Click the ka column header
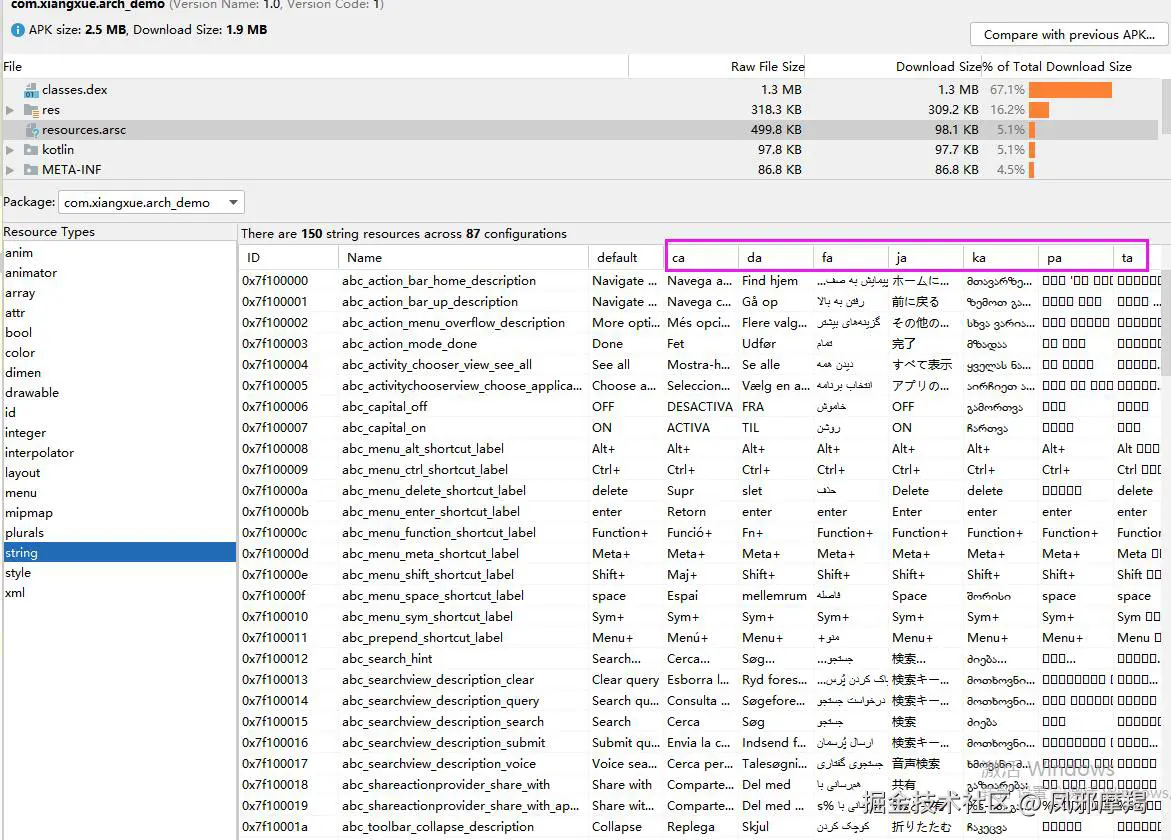1171x840 pixels. coord(1001,258)
